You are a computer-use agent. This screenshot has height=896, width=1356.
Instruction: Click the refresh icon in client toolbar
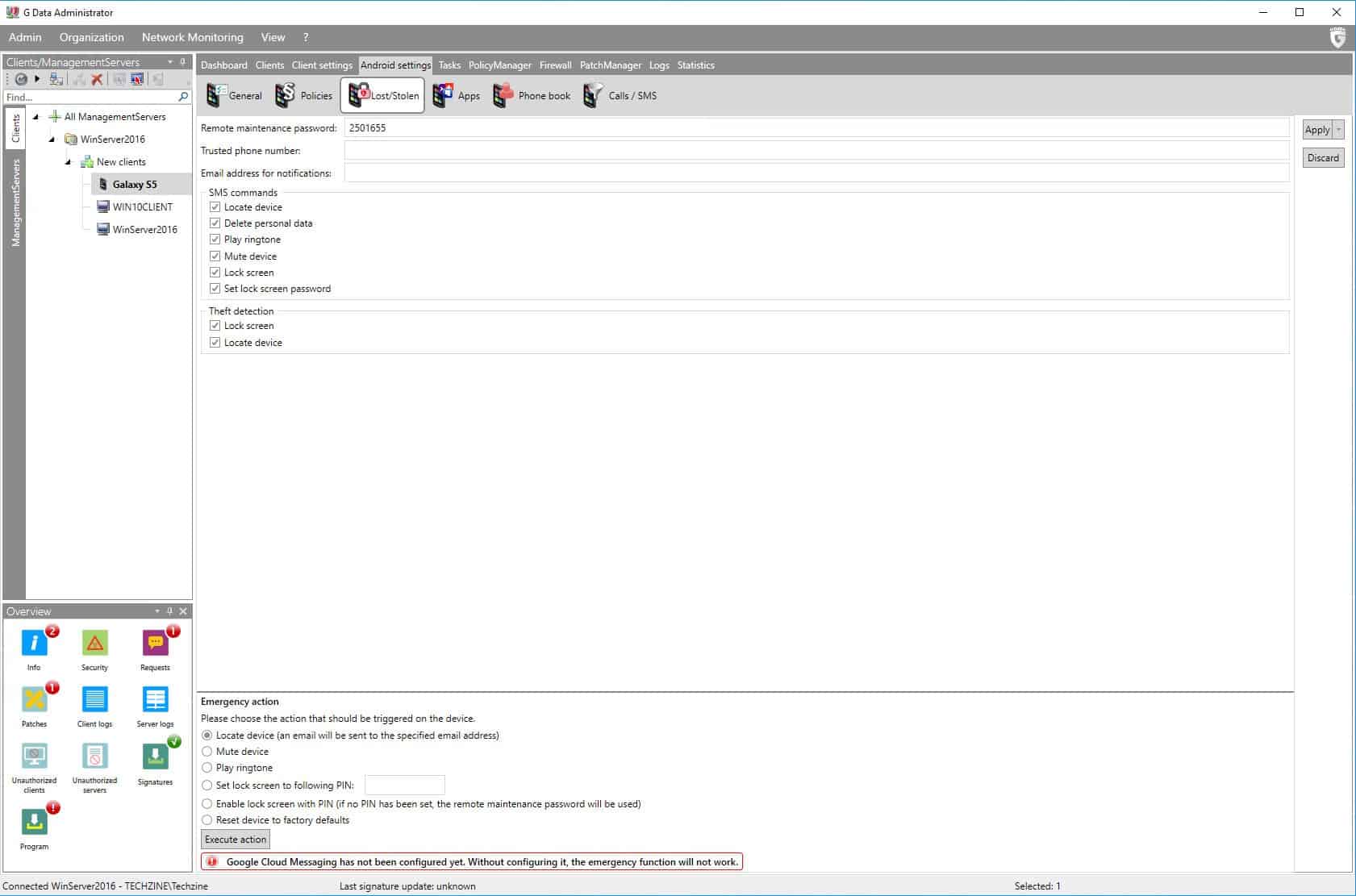click(21, 79)
